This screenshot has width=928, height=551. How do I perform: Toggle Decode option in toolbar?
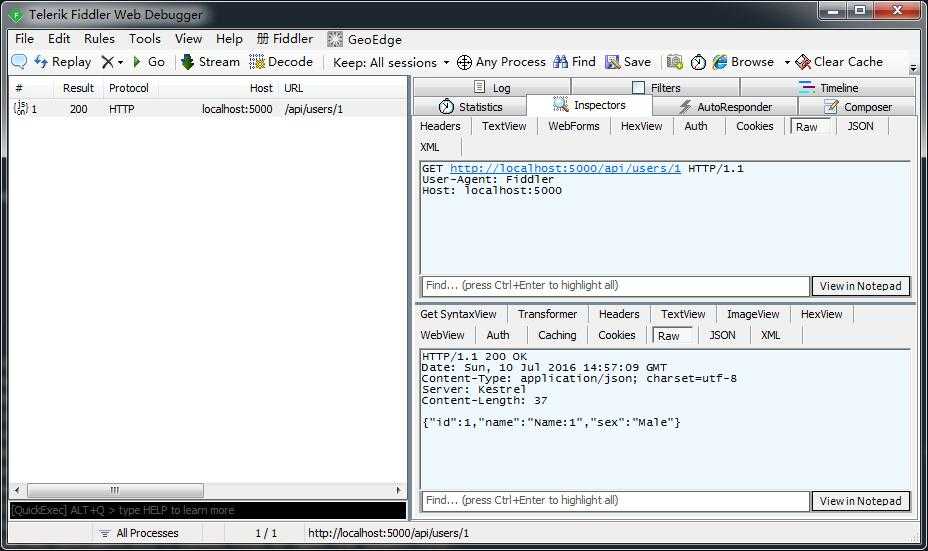(x=281, y=62)
